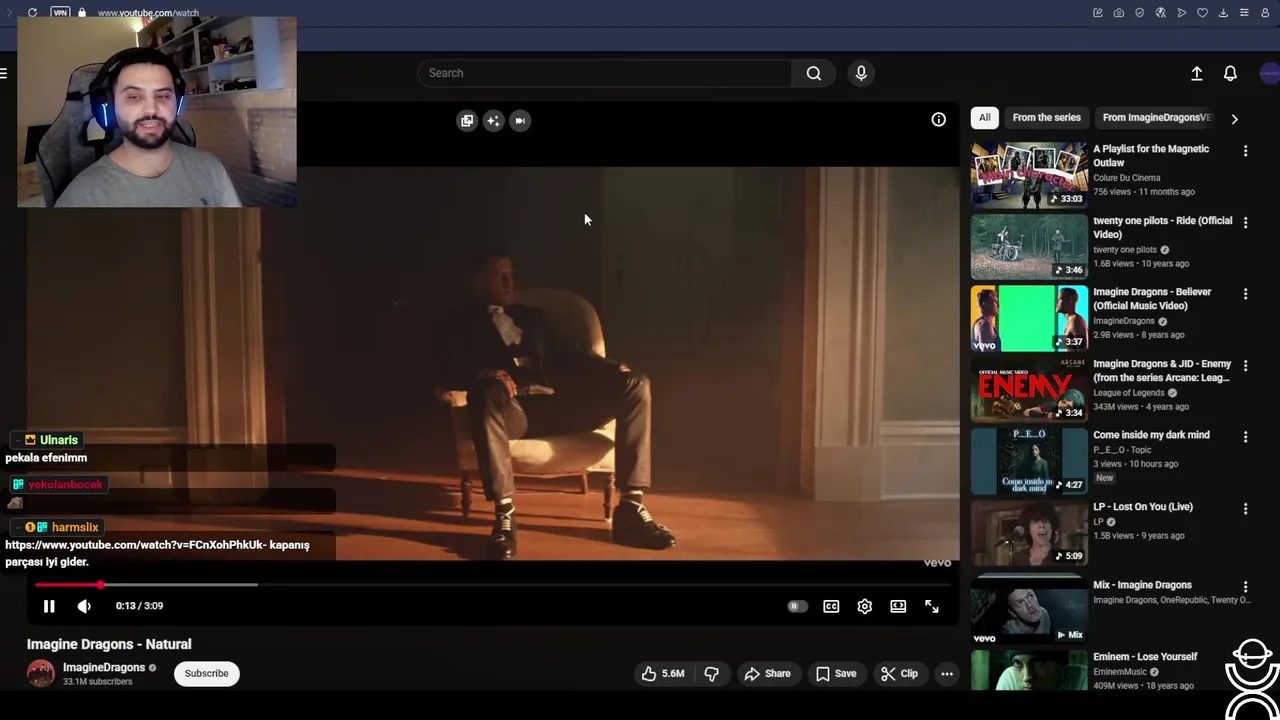Switch the player to theater mode
This screenshot has width=1280, height=720.
(898, 606)
